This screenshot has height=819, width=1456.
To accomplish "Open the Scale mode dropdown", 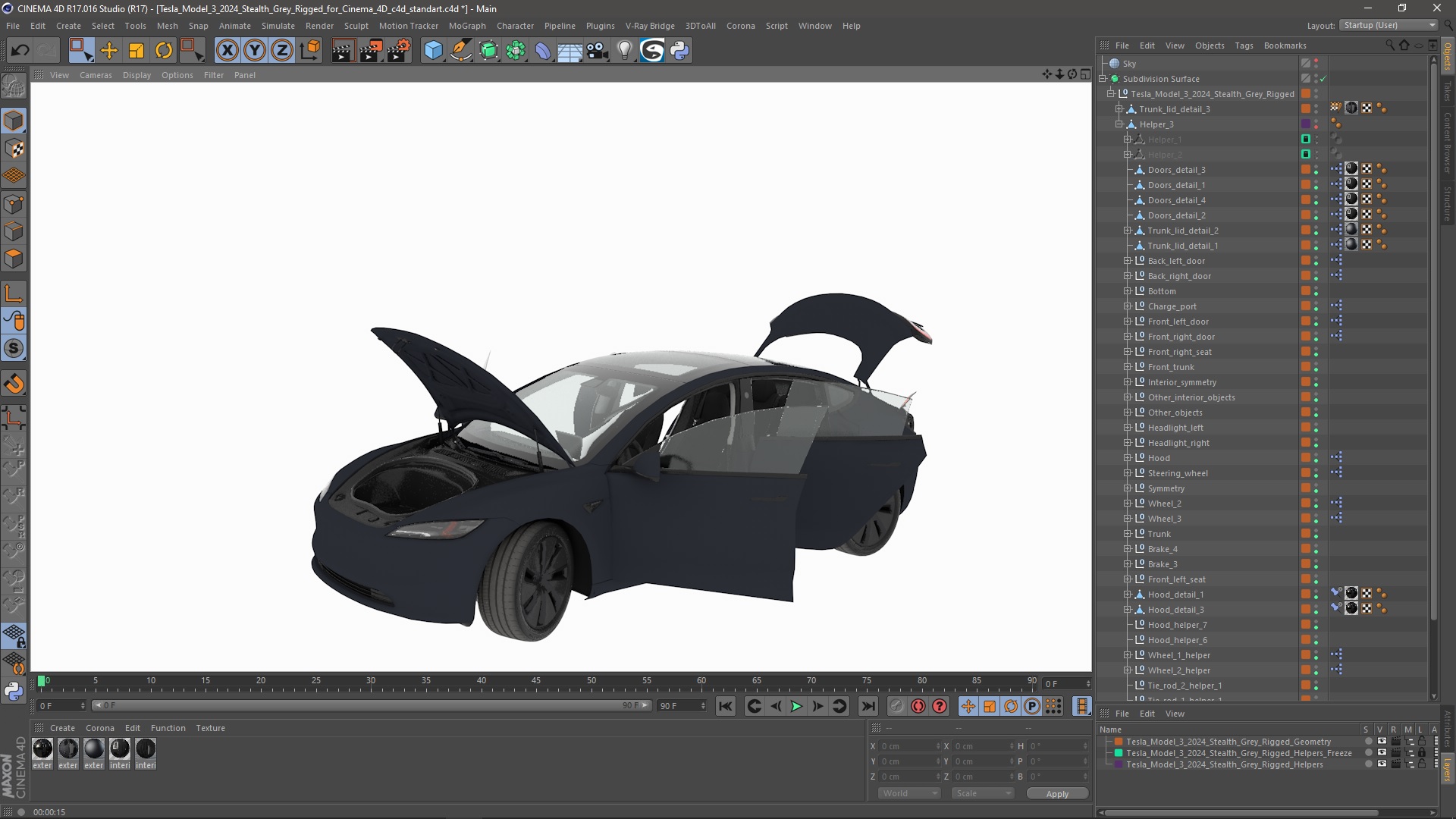I will 982,793.
